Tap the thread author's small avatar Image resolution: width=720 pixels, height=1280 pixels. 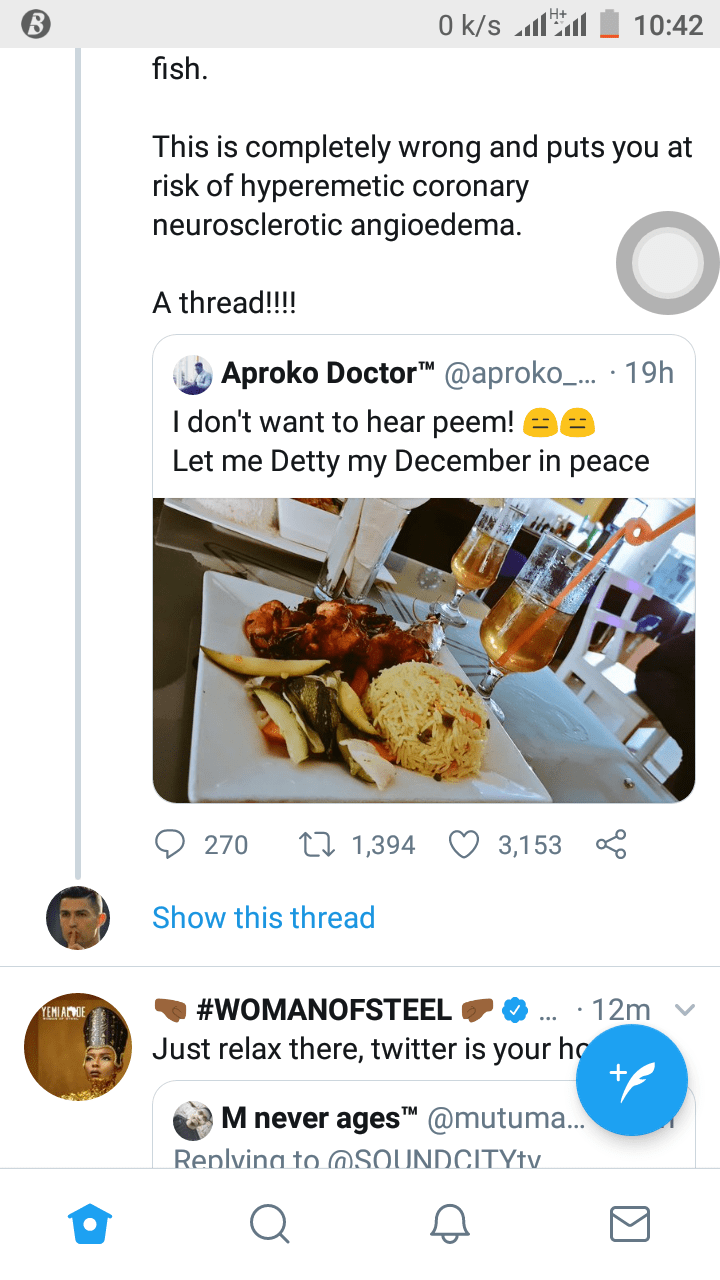coord(78,917)
